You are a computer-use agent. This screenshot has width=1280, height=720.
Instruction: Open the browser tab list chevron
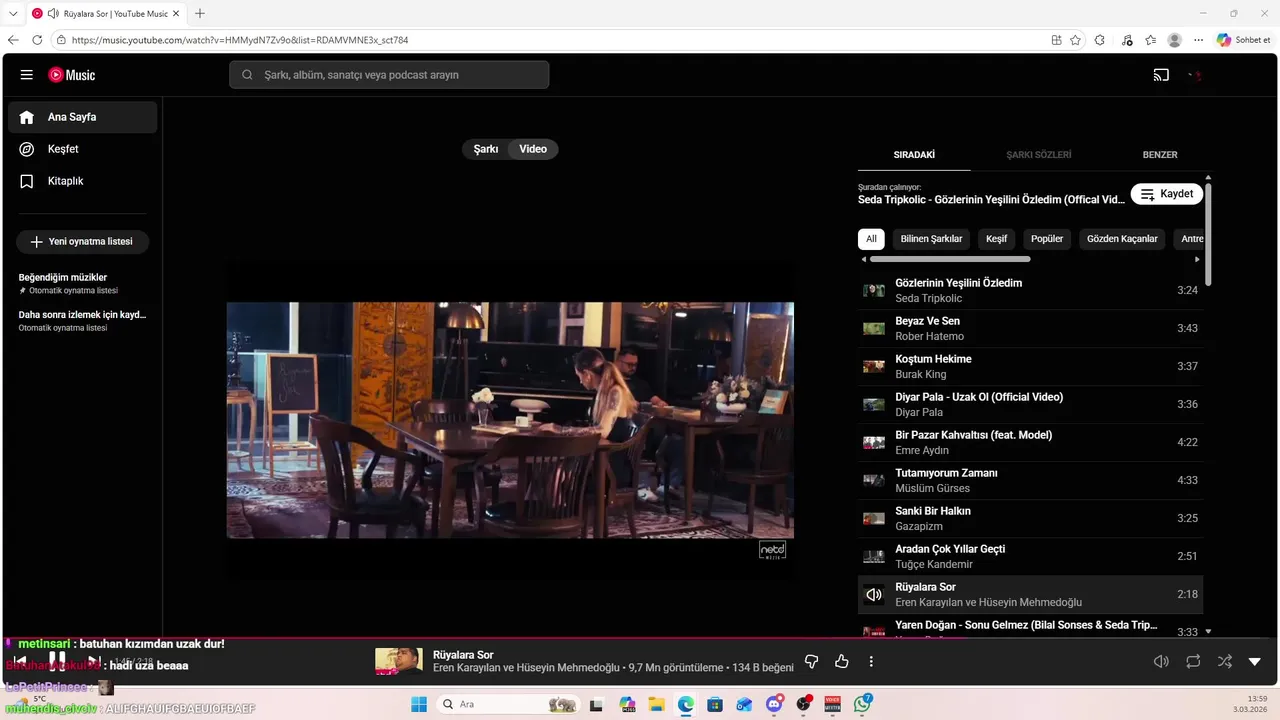pos(13,13)
